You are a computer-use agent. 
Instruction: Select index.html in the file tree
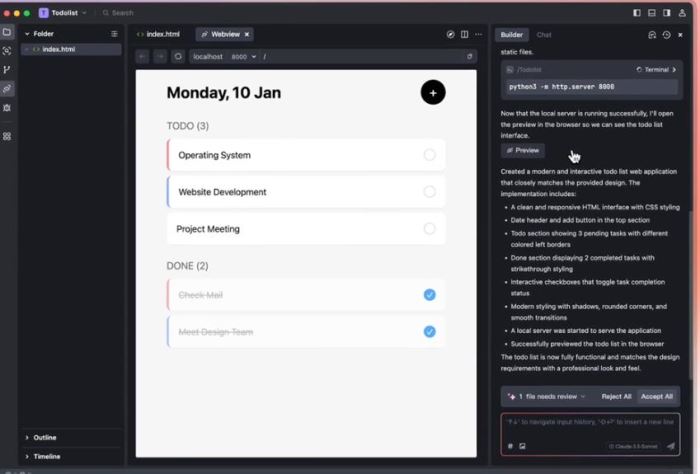pos(71,50)
